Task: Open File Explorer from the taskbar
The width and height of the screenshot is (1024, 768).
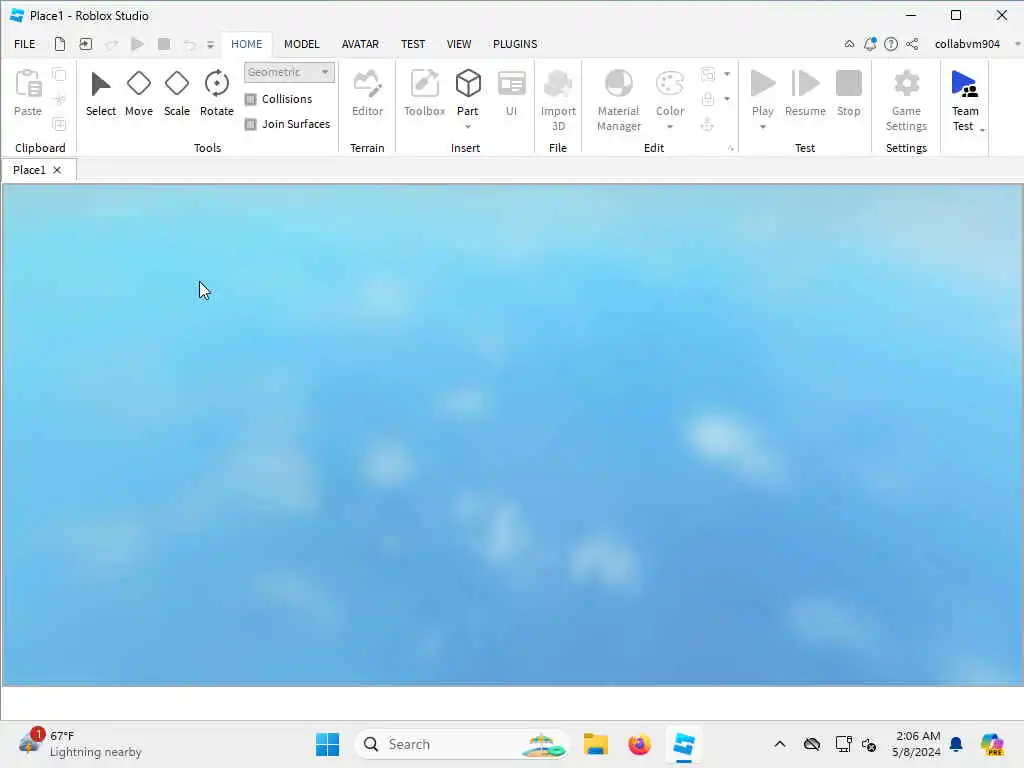Action: pyautogui.click(x=596, y=744)
